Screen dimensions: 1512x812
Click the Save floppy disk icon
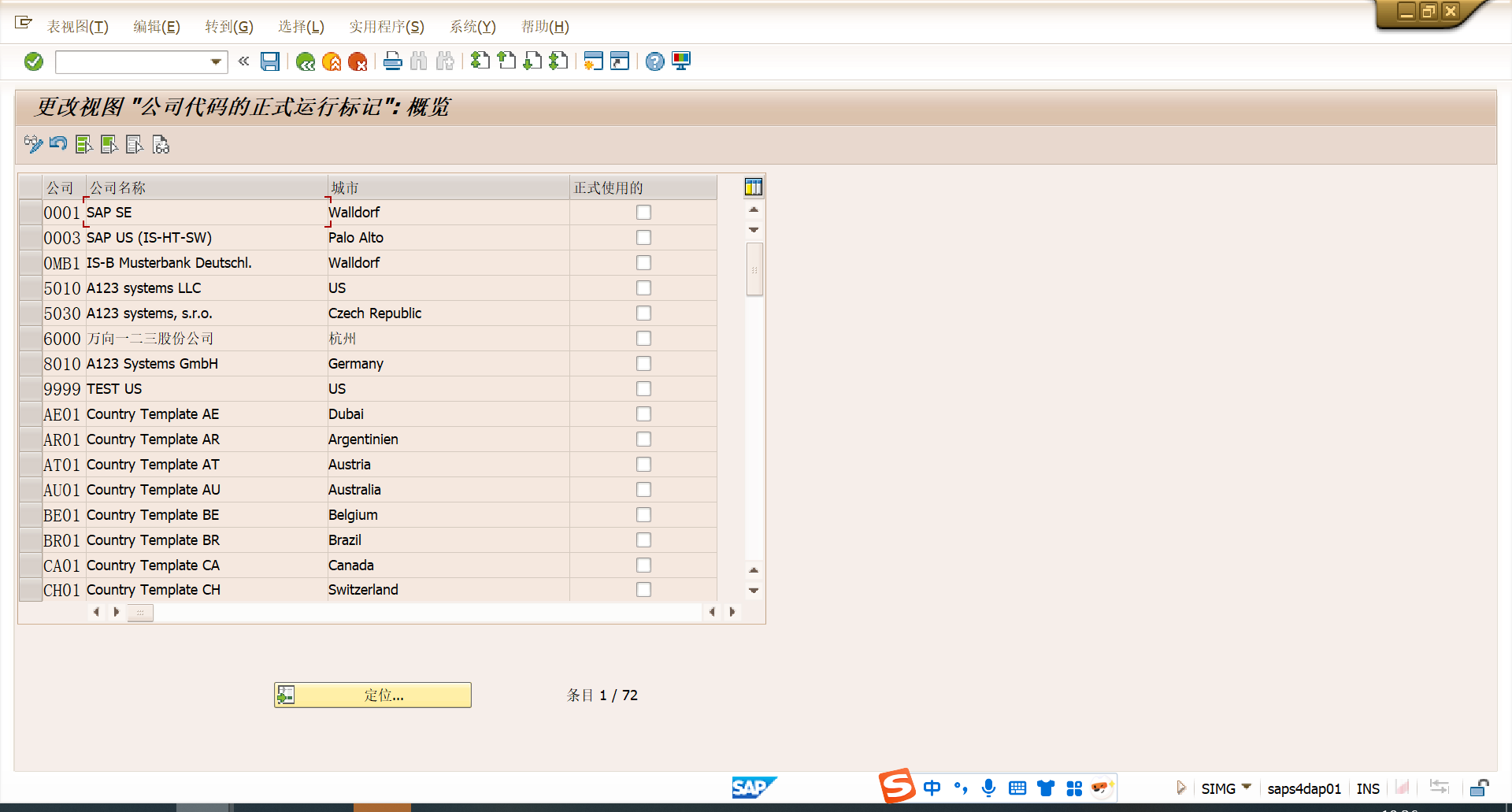click(270, 61)
